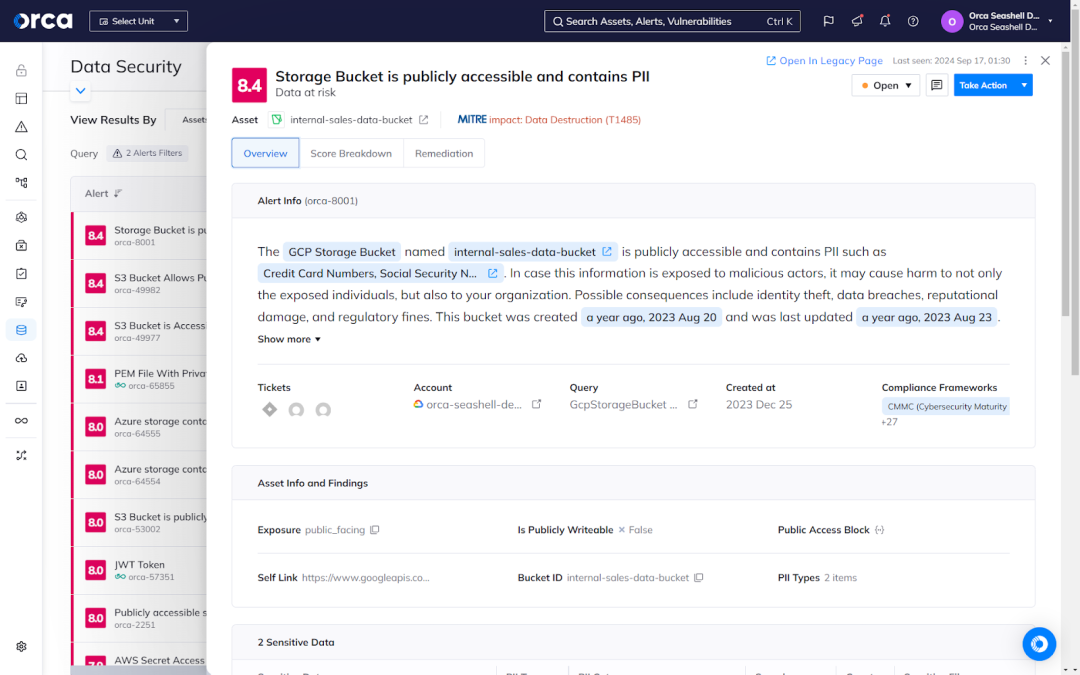Click the diamond ticket integration icon
The height and width of the screenshot is (675, 1080).
(x=269, y=410)
